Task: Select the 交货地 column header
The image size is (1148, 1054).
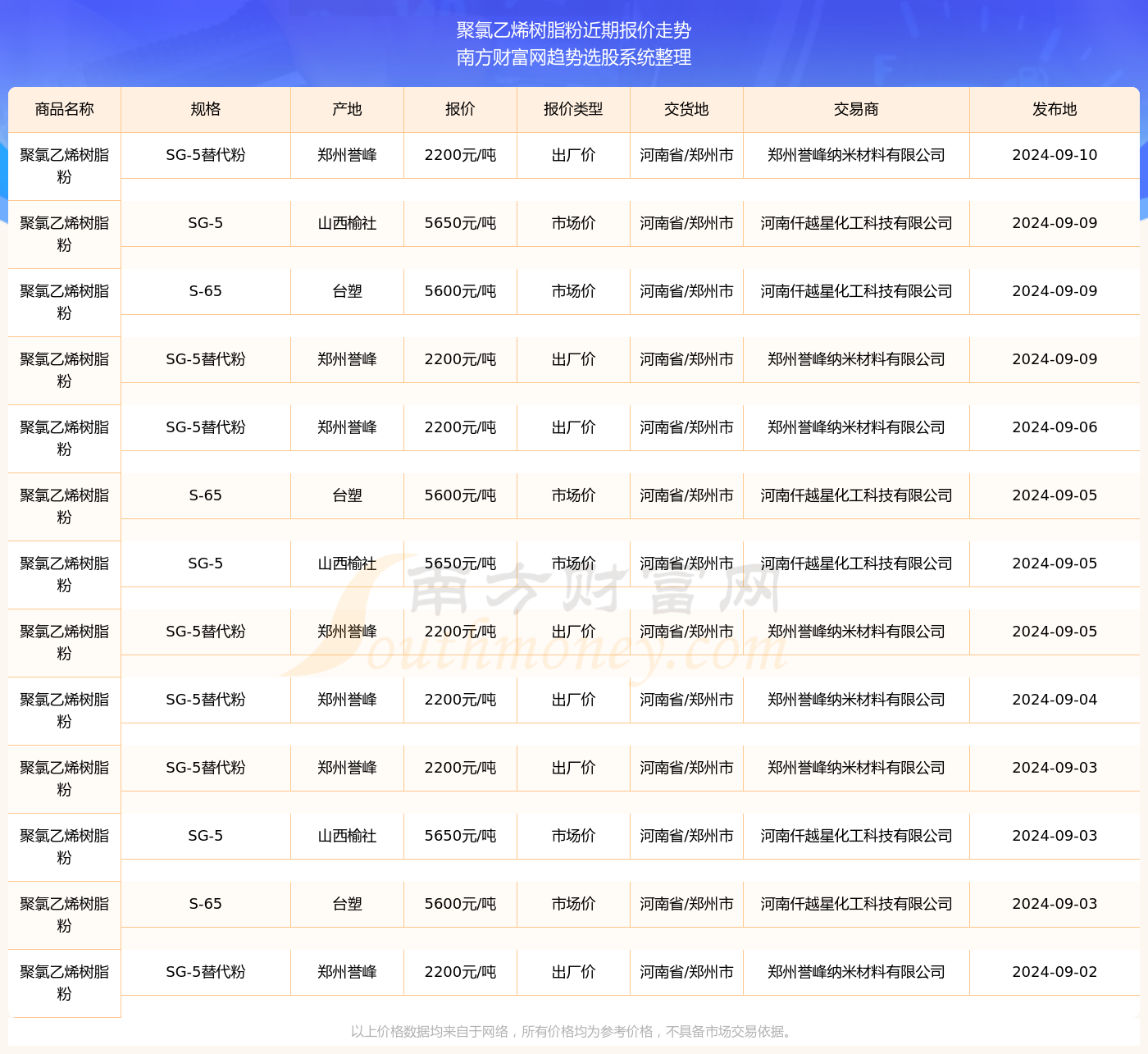Action: [x=686, y=109]
